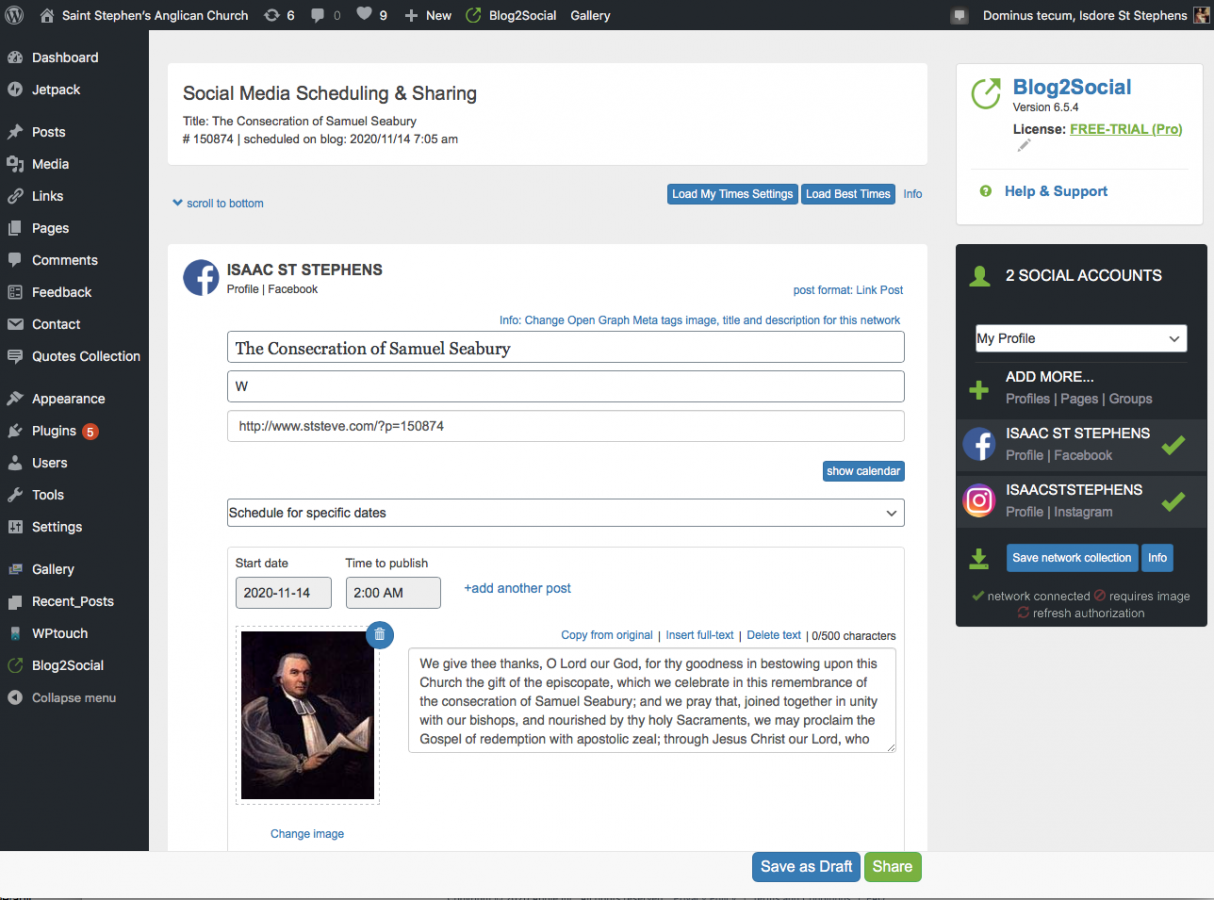Open the post format: Link Post selector

(848, 290)
